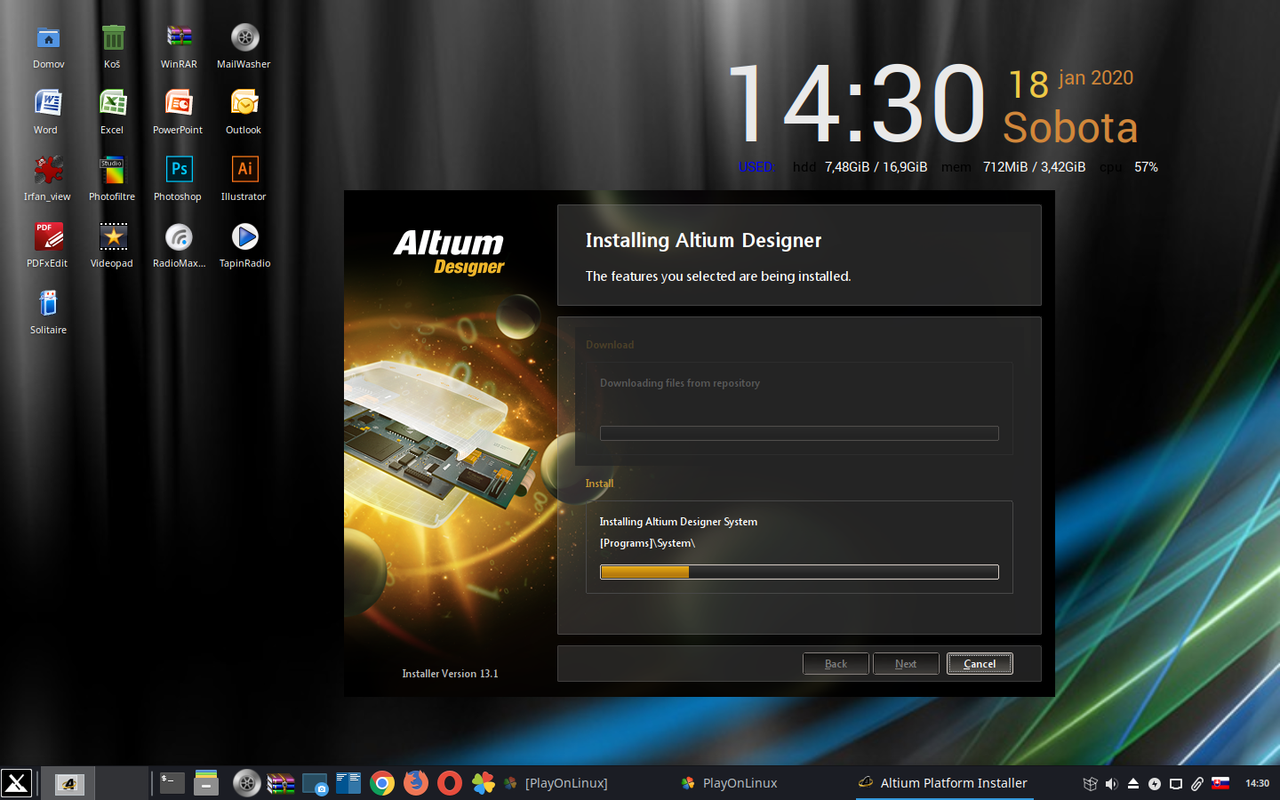Open the volume control in system tray
1280x800 pixels.
[x=1111, y=783]
